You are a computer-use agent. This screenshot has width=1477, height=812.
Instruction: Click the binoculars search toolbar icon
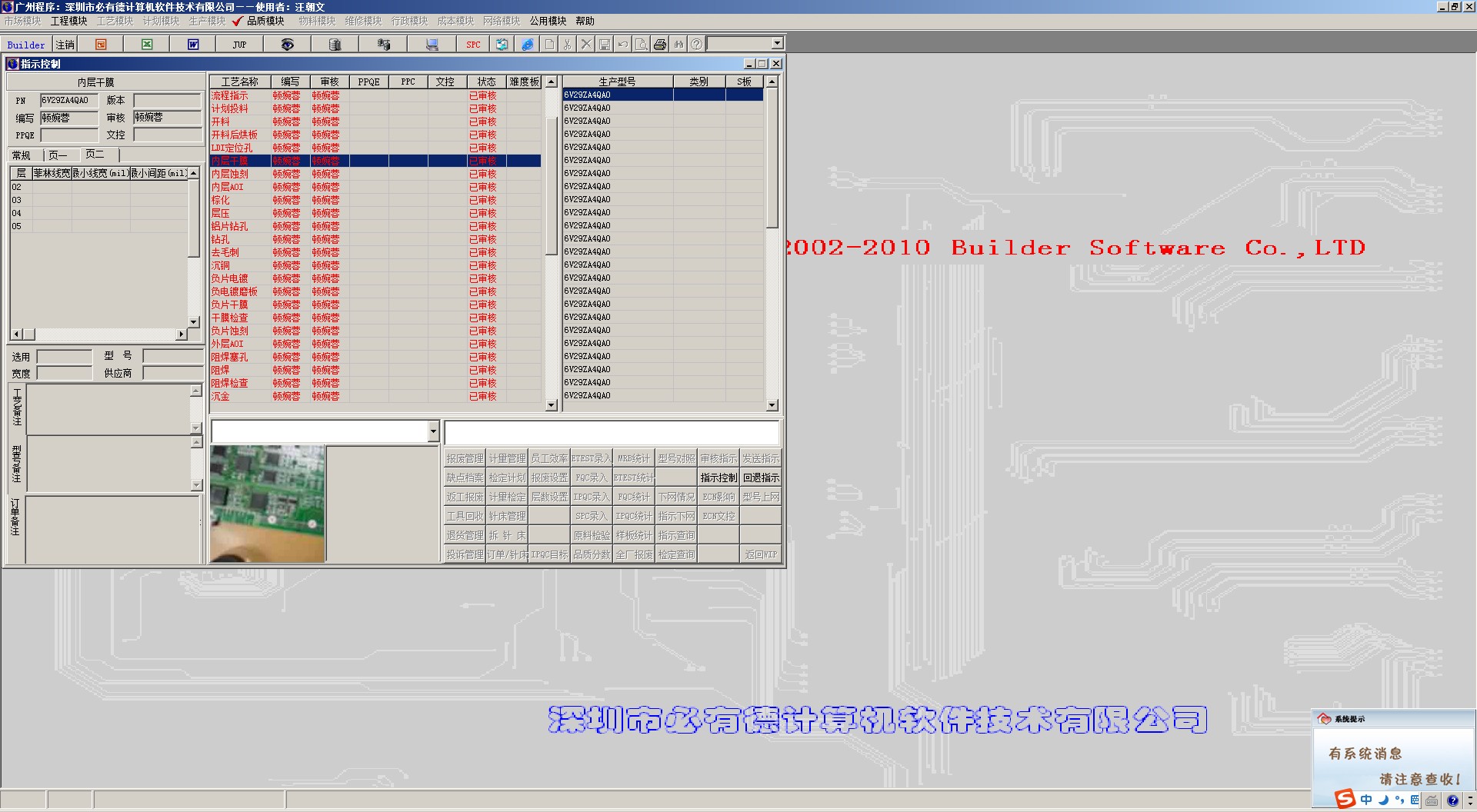click(x=678, y=45)
